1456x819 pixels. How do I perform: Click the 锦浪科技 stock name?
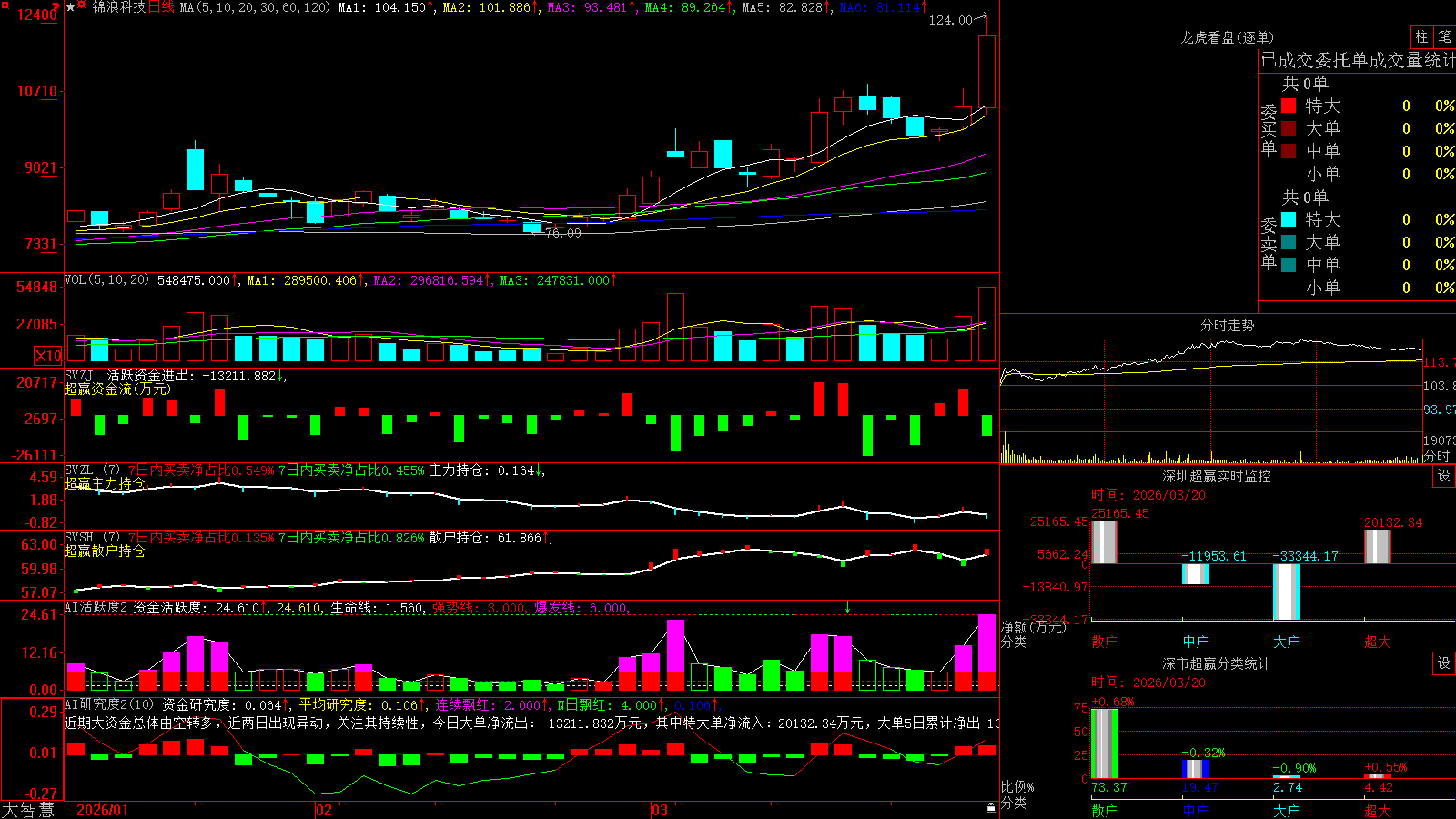coord(118,7)
